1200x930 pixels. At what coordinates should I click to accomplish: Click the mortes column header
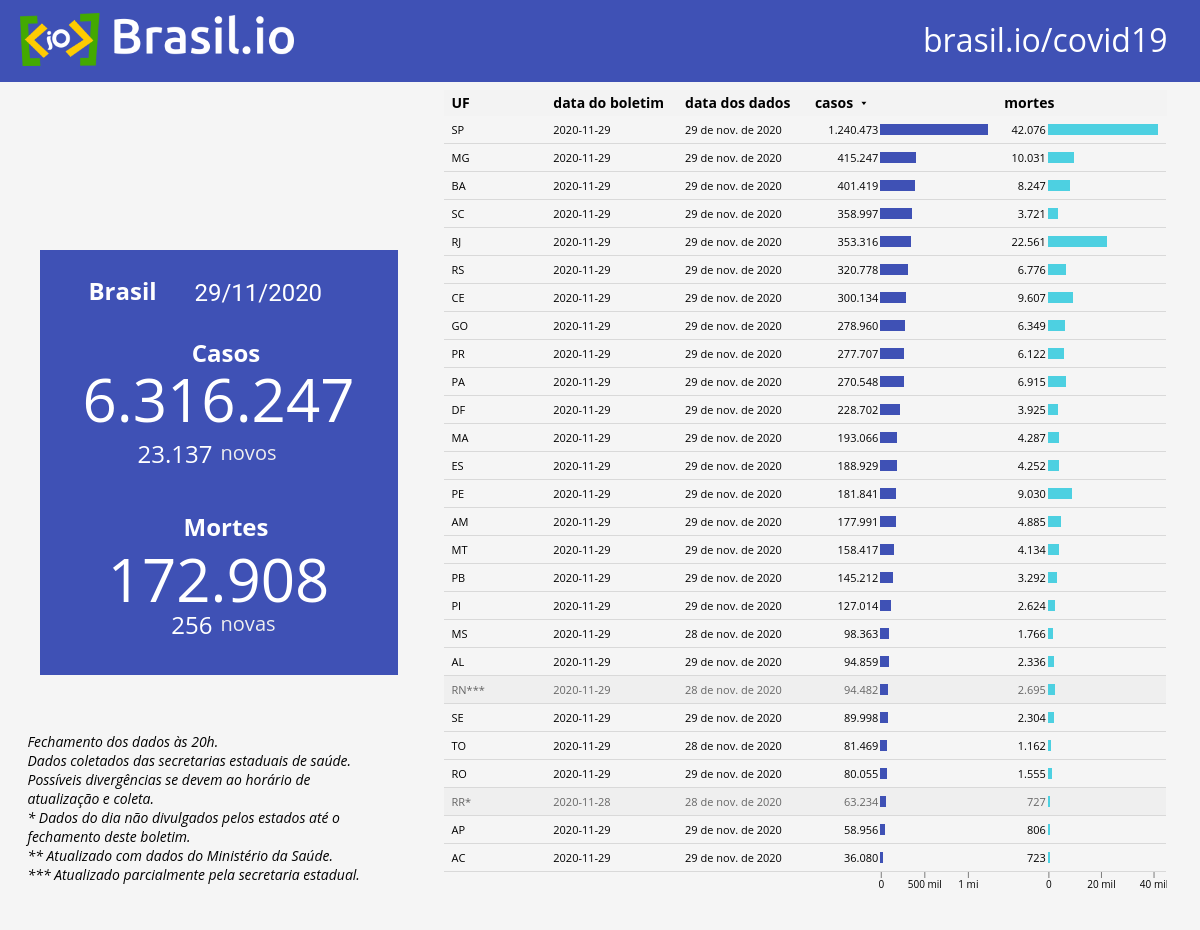1029,103
